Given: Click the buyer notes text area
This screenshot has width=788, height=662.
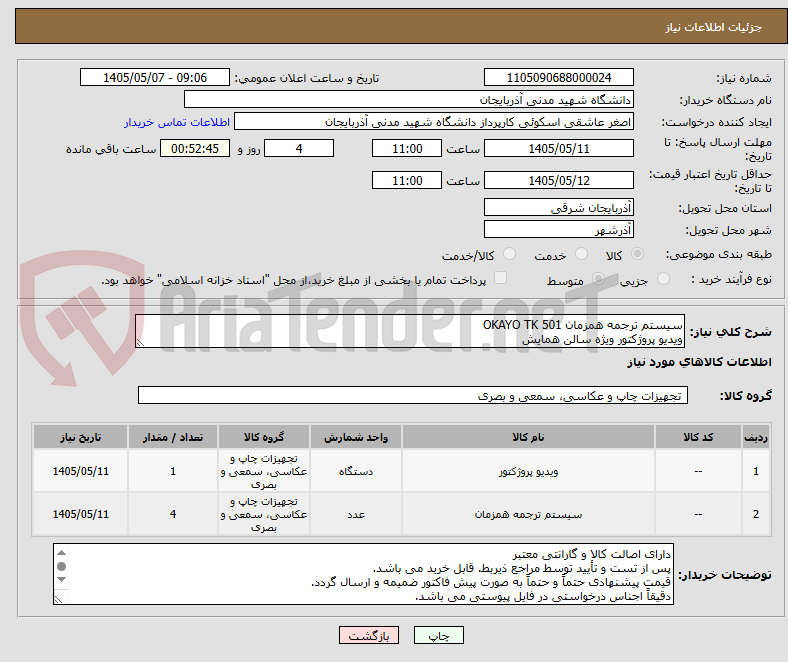Looking at the screenshot, I should pyautogui.click(x=363, y=574).
